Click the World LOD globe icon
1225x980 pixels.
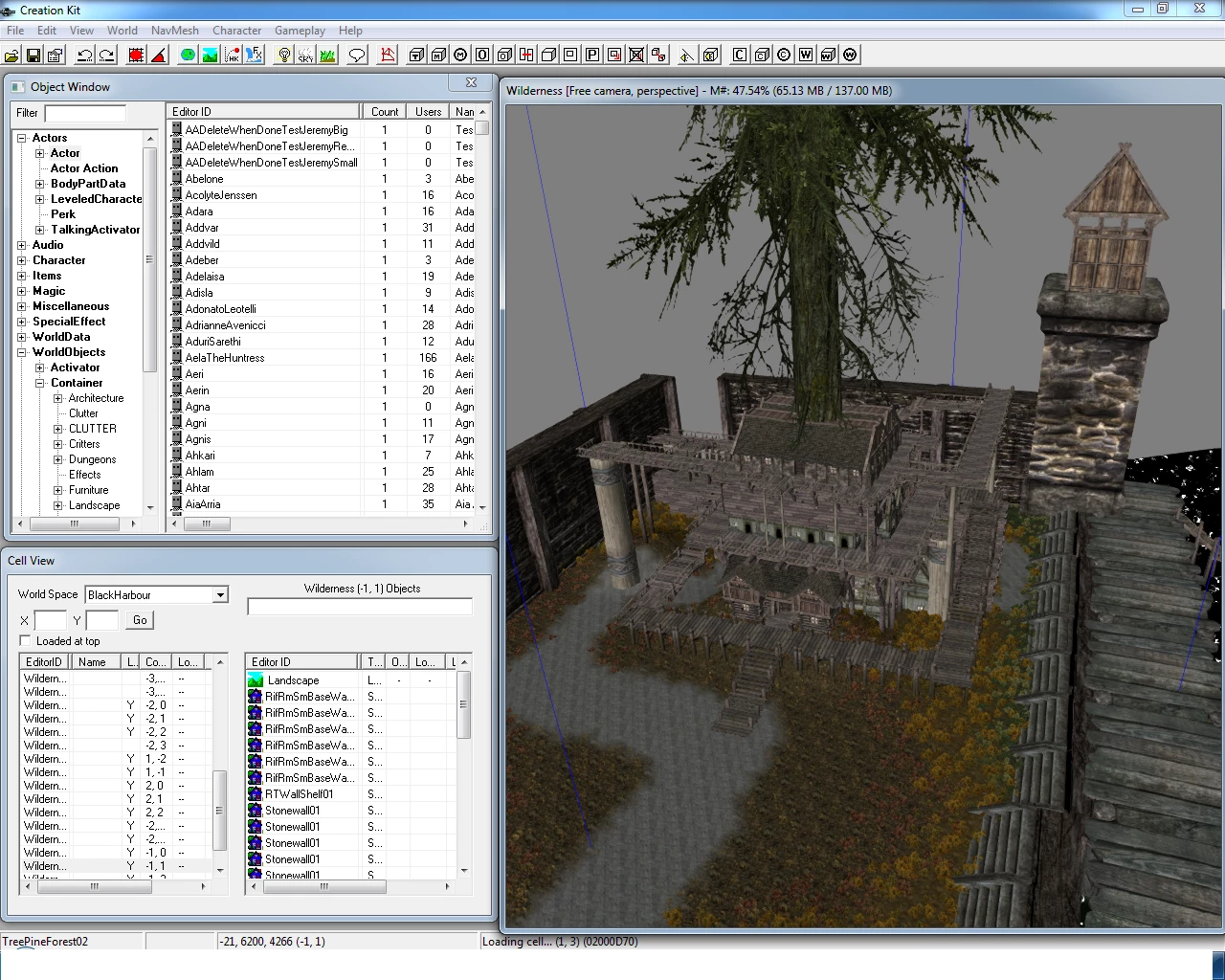point(189,56)
